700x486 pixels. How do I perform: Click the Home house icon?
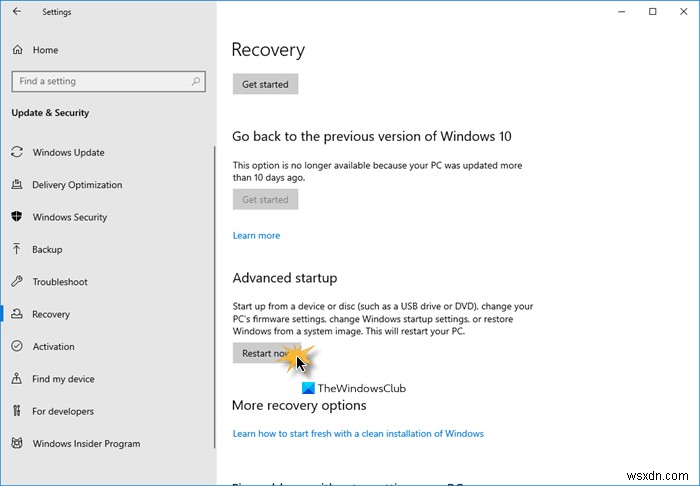17,50
